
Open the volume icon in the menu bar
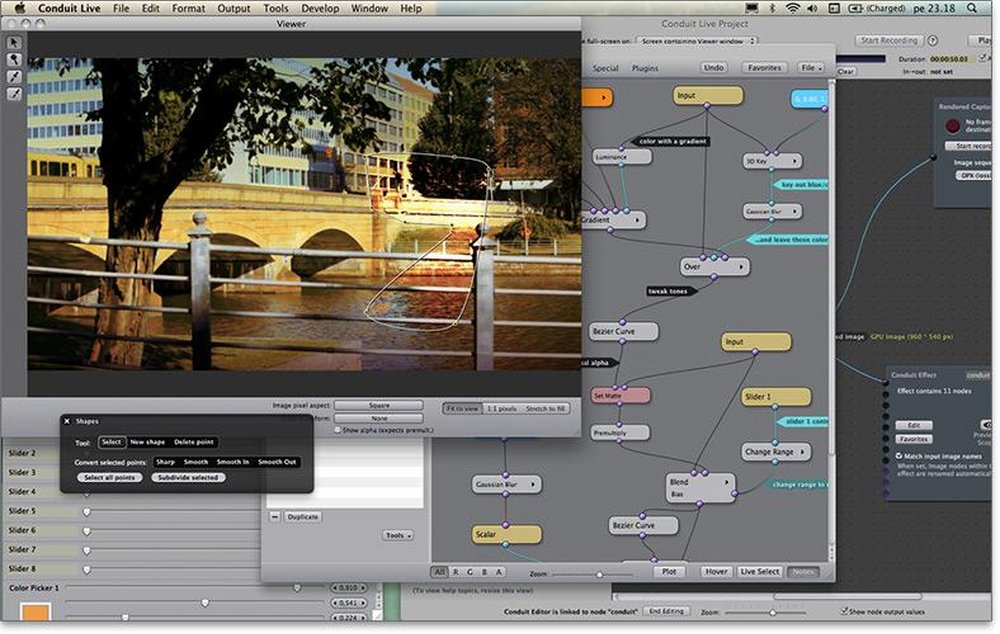tap(812, 8)
